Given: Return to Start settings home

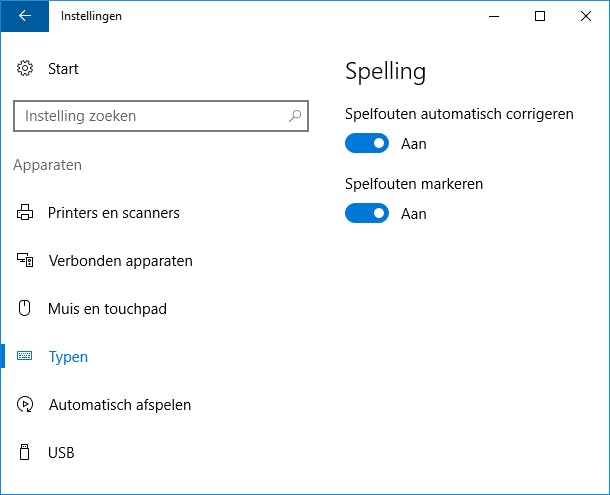Looking at the screenshot, I should point(63,69).
